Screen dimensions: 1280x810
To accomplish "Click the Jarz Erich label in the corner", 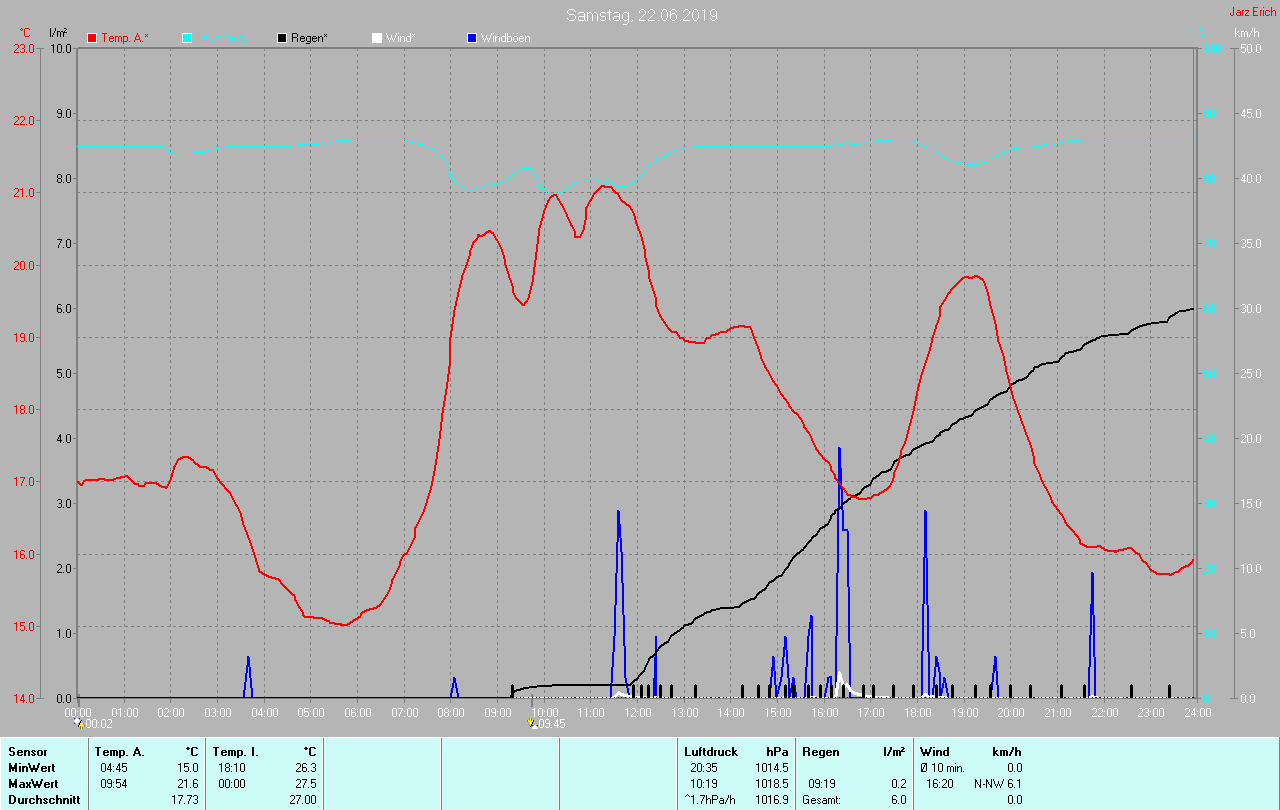I will pos(1252,12).
